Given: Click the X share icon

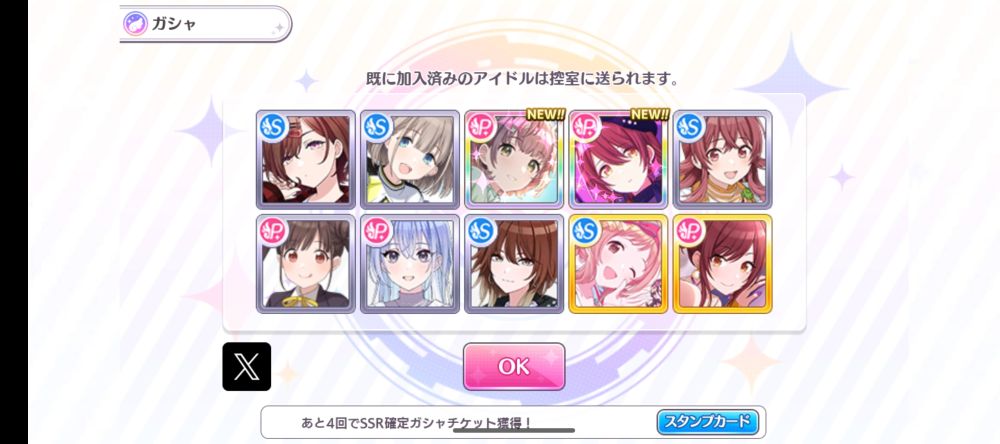Looking at the screenshot, I should (246, 366).
